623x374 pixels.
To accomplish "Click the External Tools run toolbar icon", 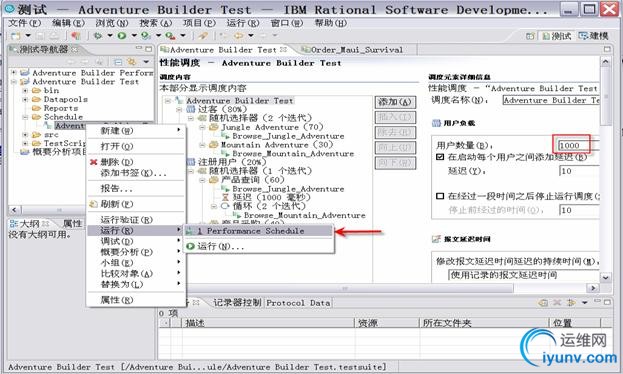I will [170, 36].
